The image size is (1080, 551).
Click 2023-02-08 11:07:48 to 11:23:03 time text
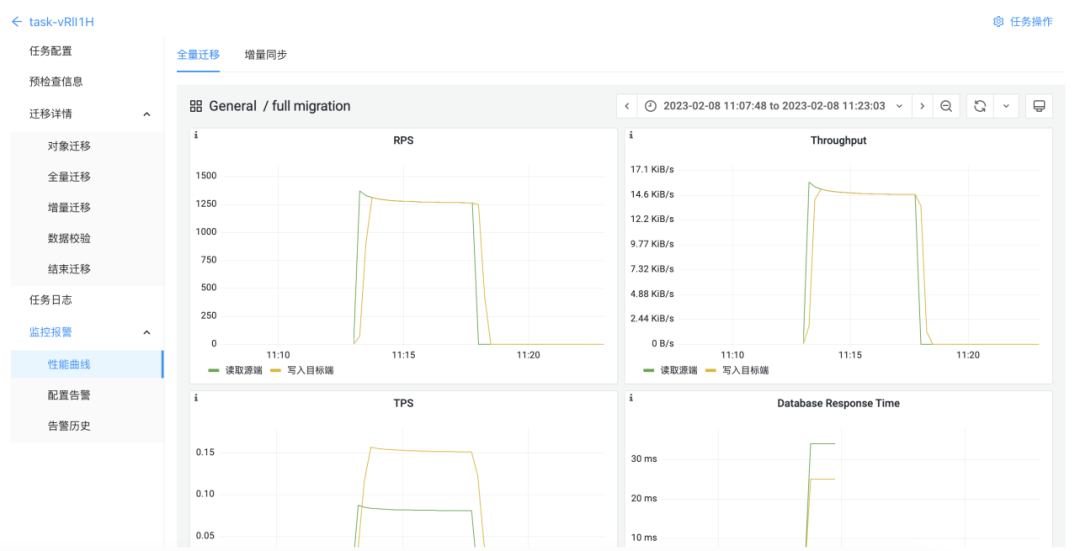click(x=774, y=106)
